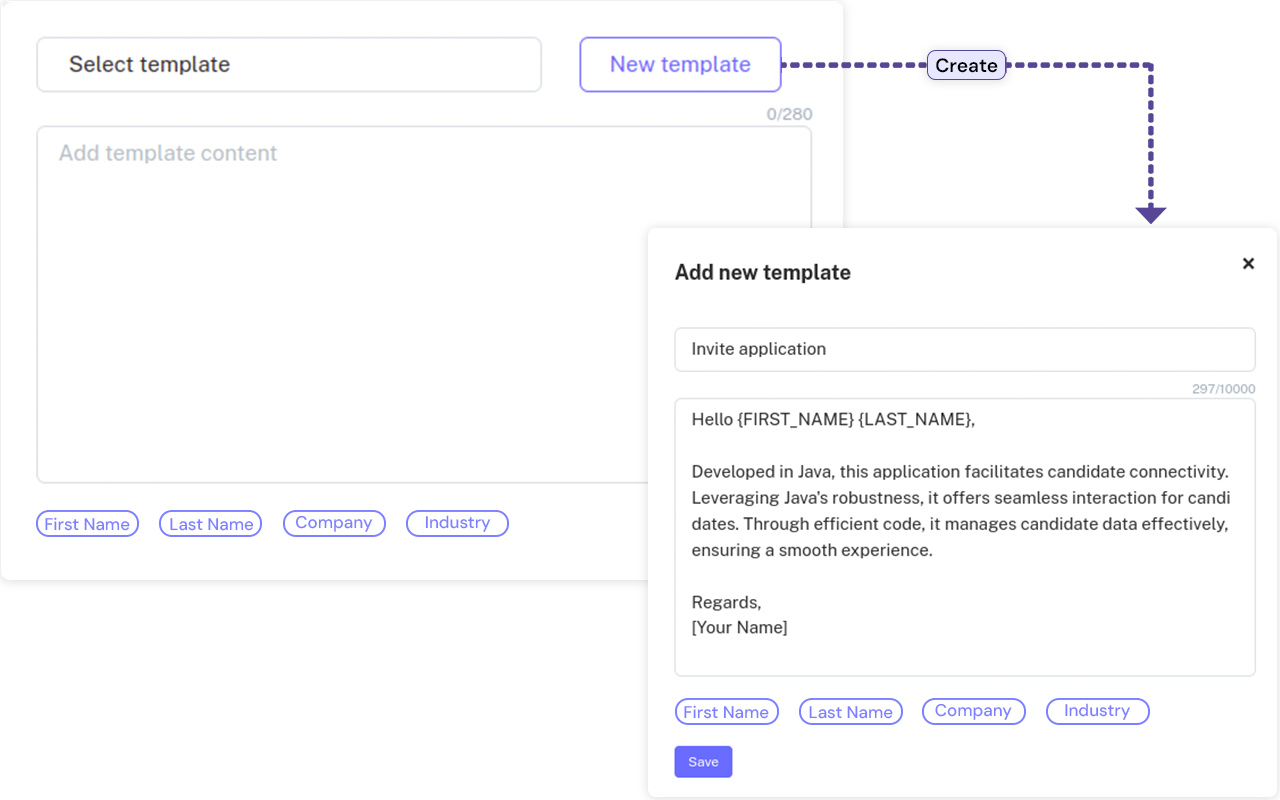Add Industry tag in the Add new template dialog
Screen dimensions: 1280x800
coord(1097,711)
